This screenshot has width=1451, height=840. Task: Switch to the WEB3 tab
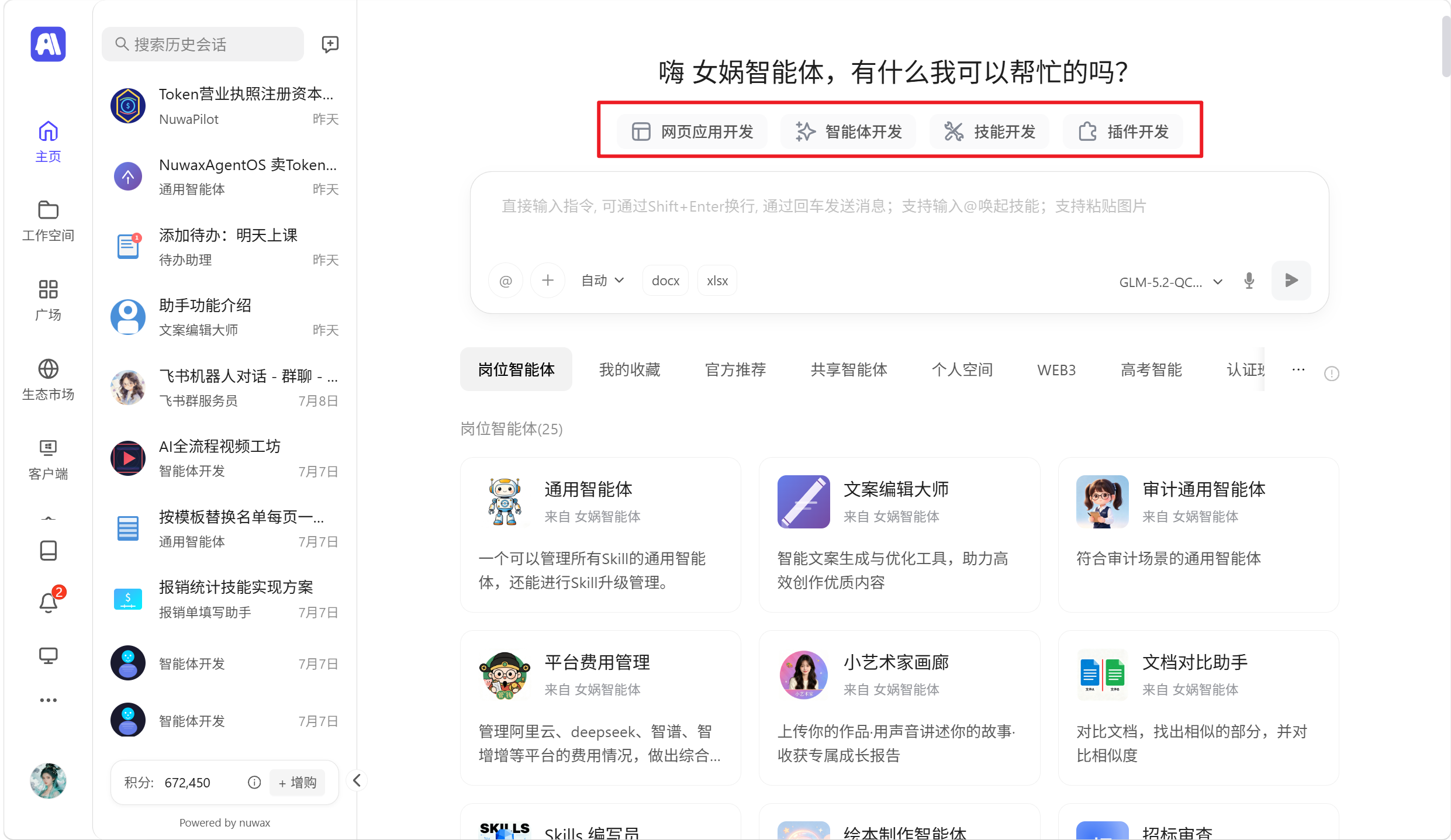point(1056,369)
